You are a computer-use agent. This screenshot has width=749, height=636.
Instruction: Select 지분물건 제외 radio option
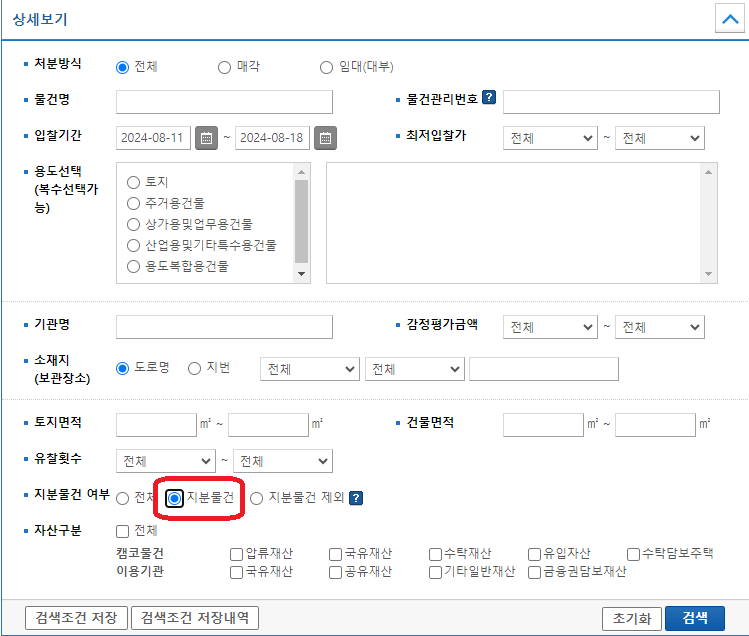(x=257, y=498)
